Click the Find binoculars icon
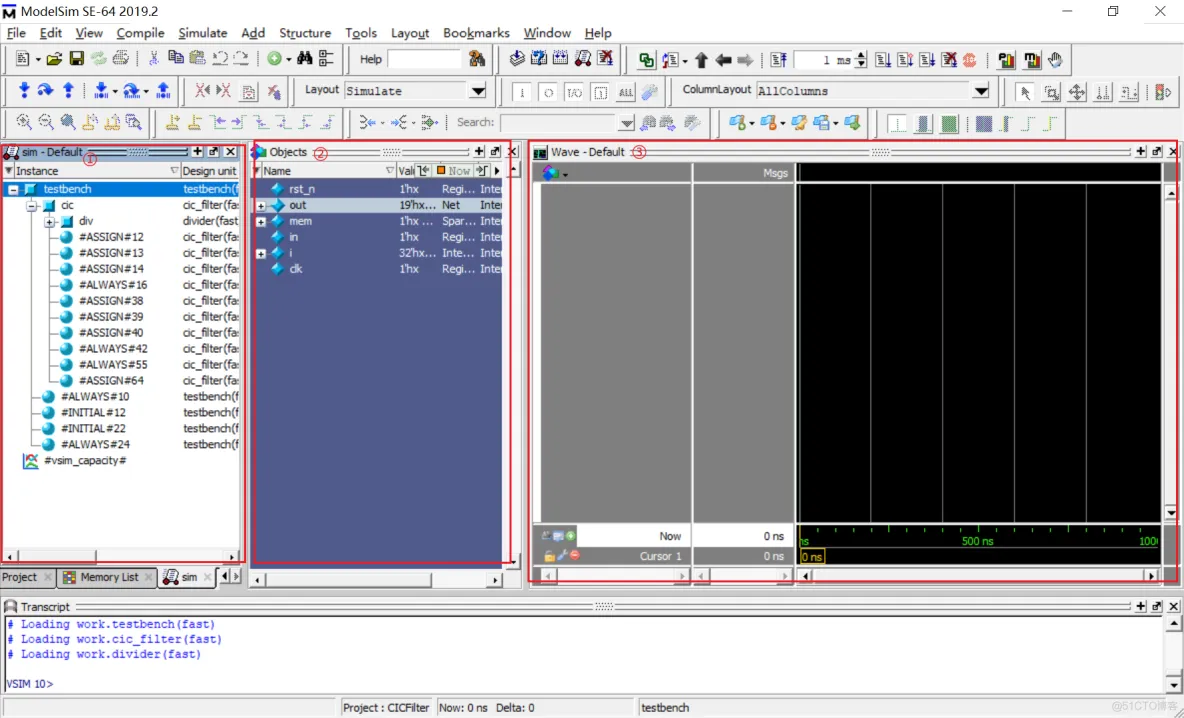Screen dimensions: 1184x718 coord(304,58)
